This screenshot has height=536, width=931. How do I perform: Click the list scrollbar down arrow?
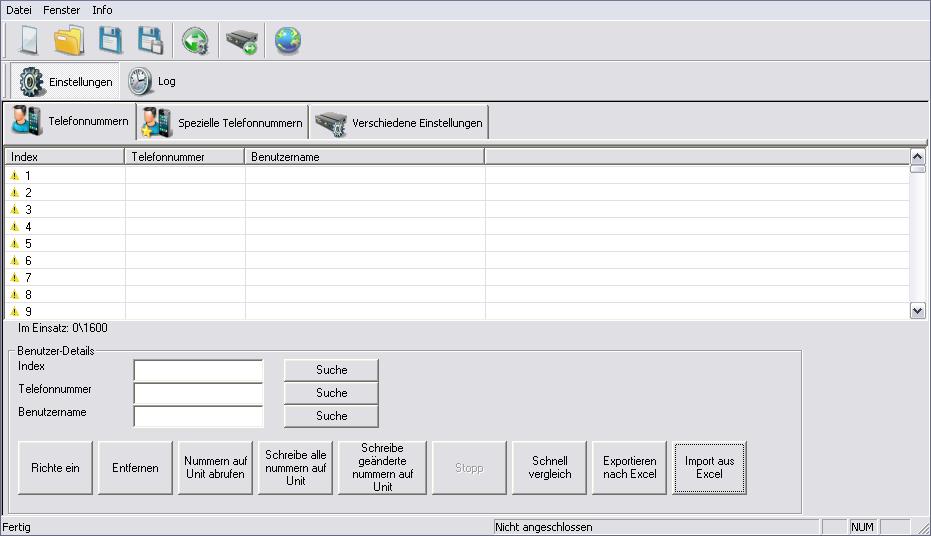click(917, 311)
